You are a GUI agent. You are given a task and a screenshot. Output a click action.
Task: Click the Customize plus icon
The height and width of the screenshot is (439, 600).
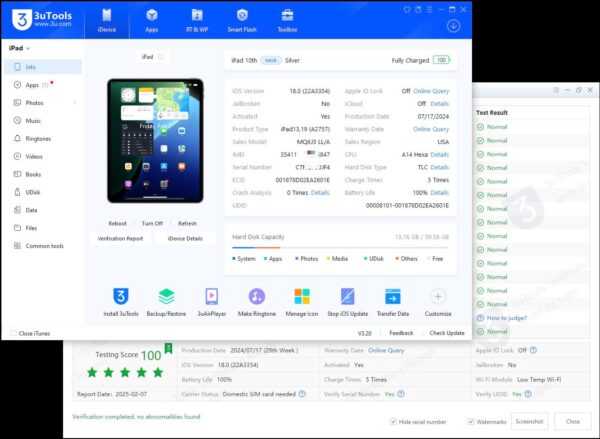tap(438, 296)
